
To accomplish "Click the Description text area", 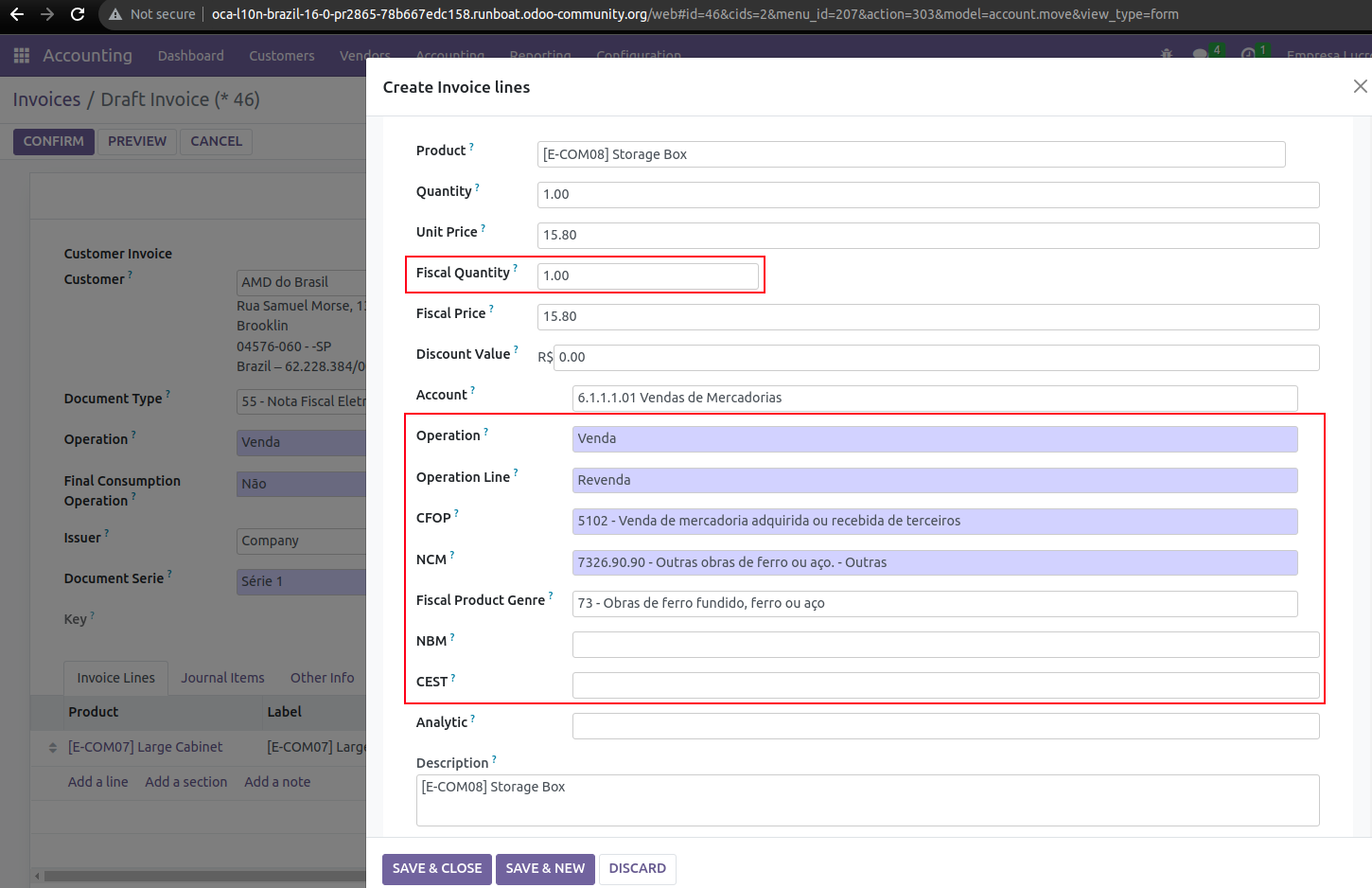I will 867,800.
